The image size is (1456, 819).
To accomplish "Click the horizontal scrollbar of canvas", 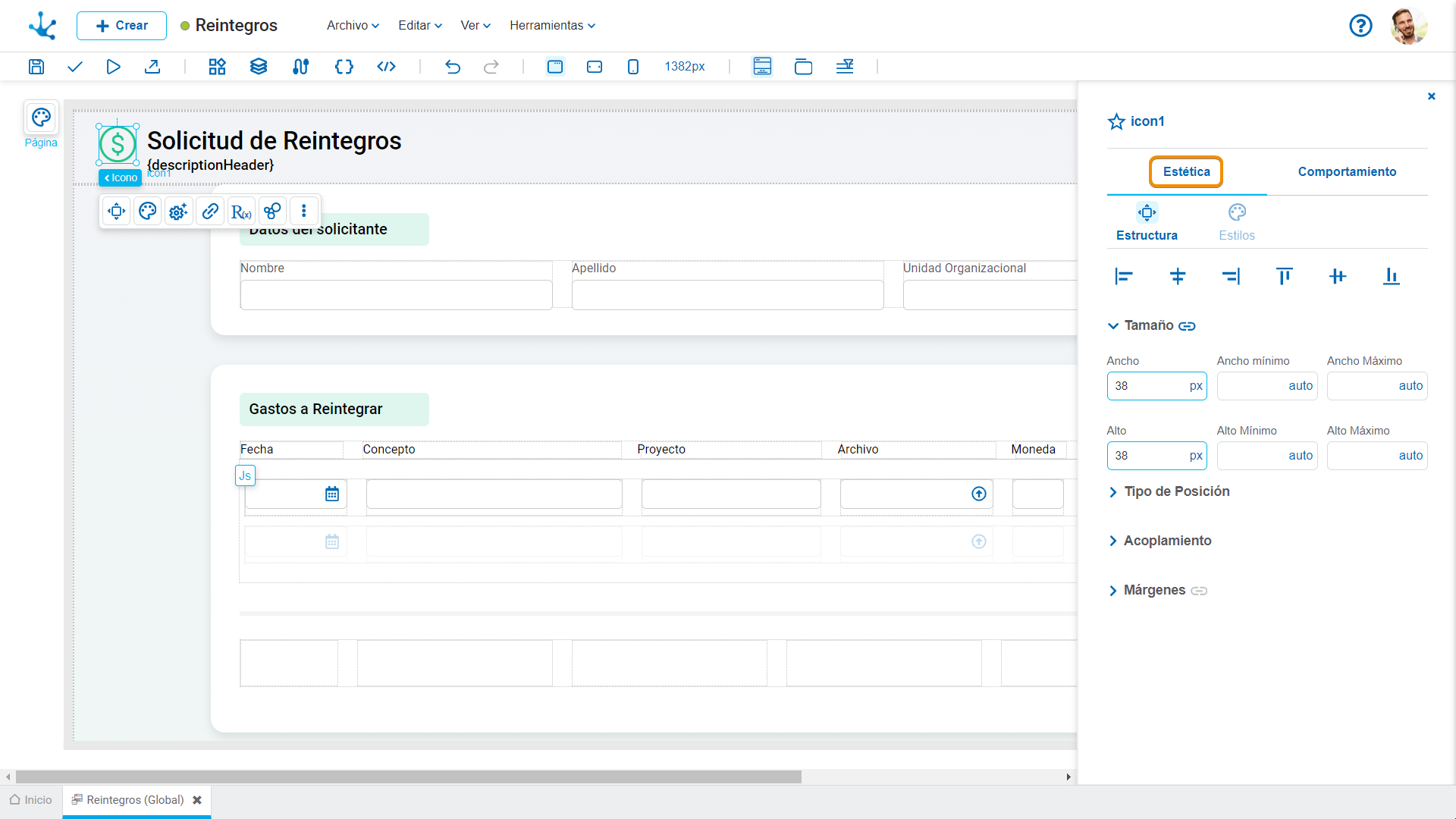I will coord(408,777).
